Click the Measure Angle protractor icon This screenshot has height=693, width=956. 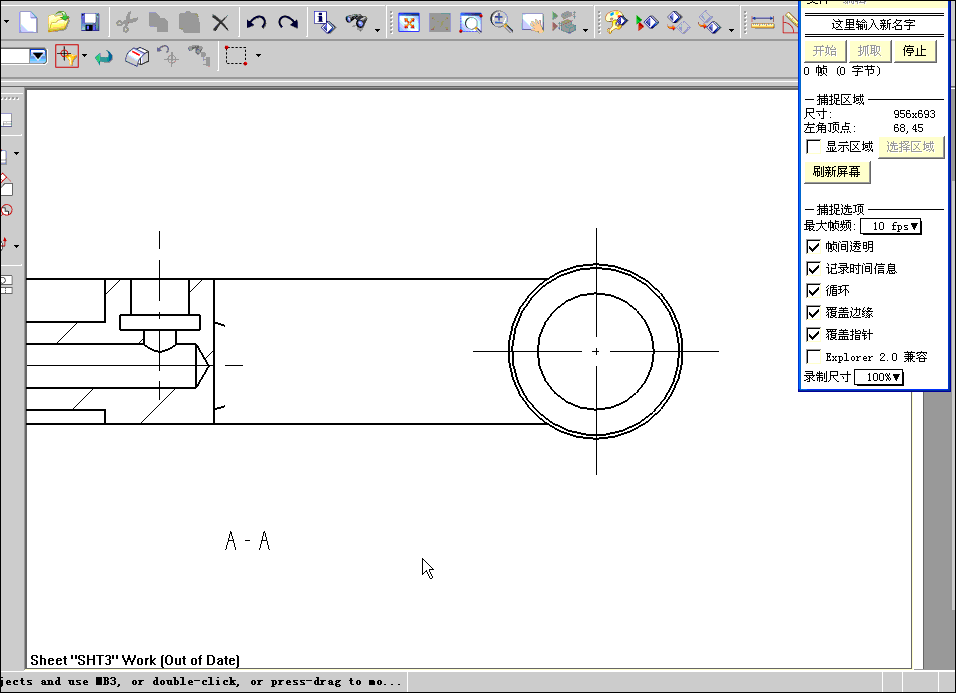[791, 23]
